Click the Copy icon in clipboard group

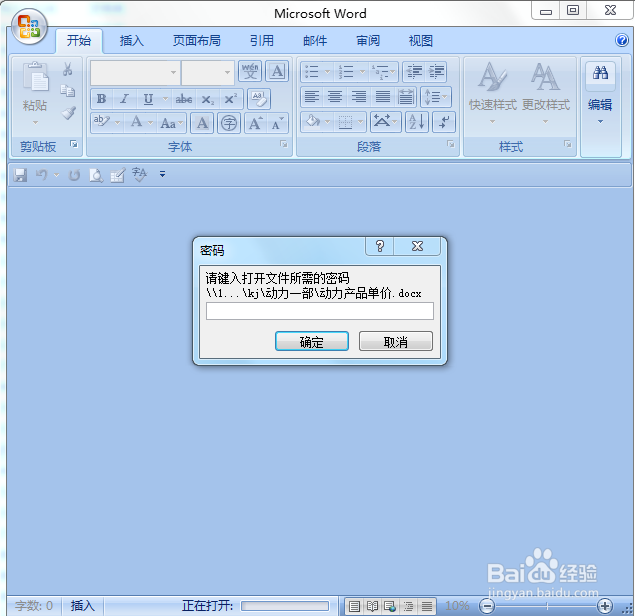(x=68, y=91)
